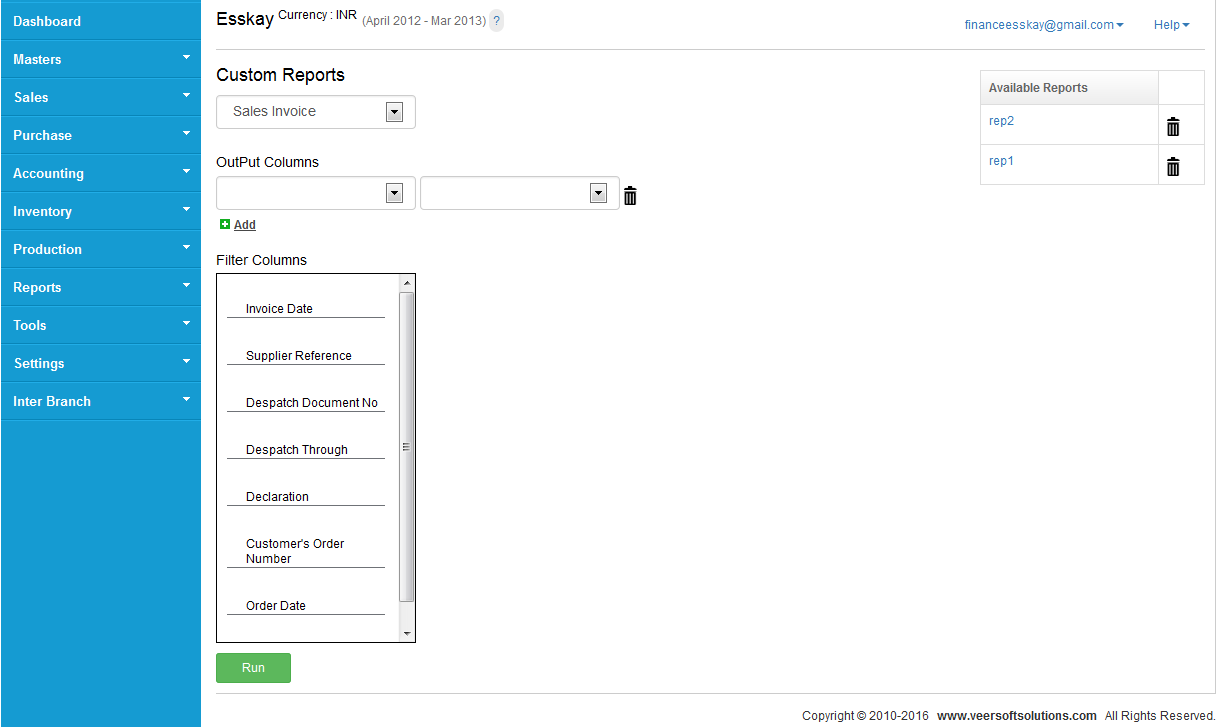Open the Sales Invoice report type dropdown
This screenshot has width=1218, height=727.
click(x=394, y=112)
